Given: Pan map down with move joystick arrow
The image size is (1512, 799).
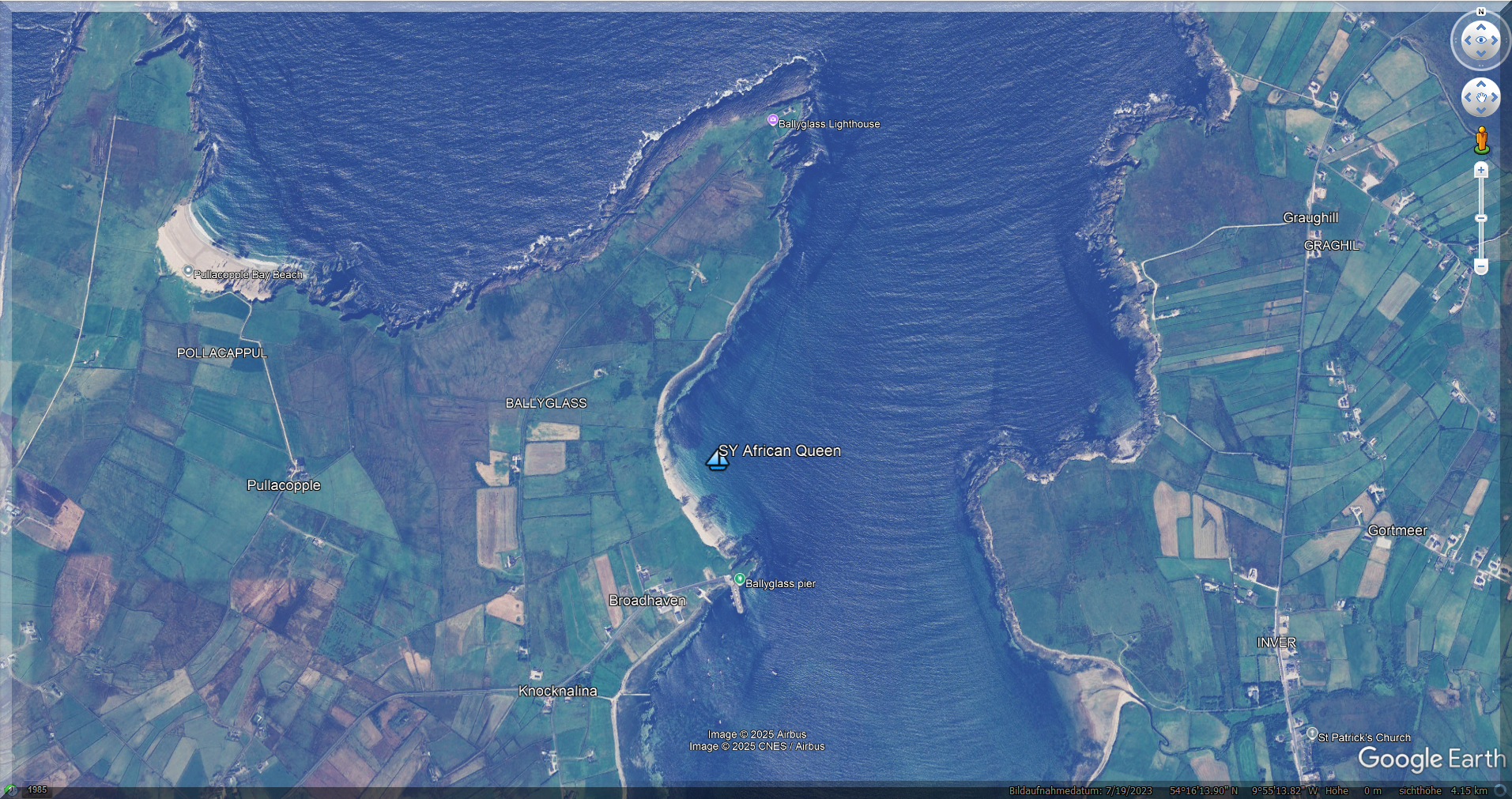Looking at the screenshot, I should point(1480,111).
